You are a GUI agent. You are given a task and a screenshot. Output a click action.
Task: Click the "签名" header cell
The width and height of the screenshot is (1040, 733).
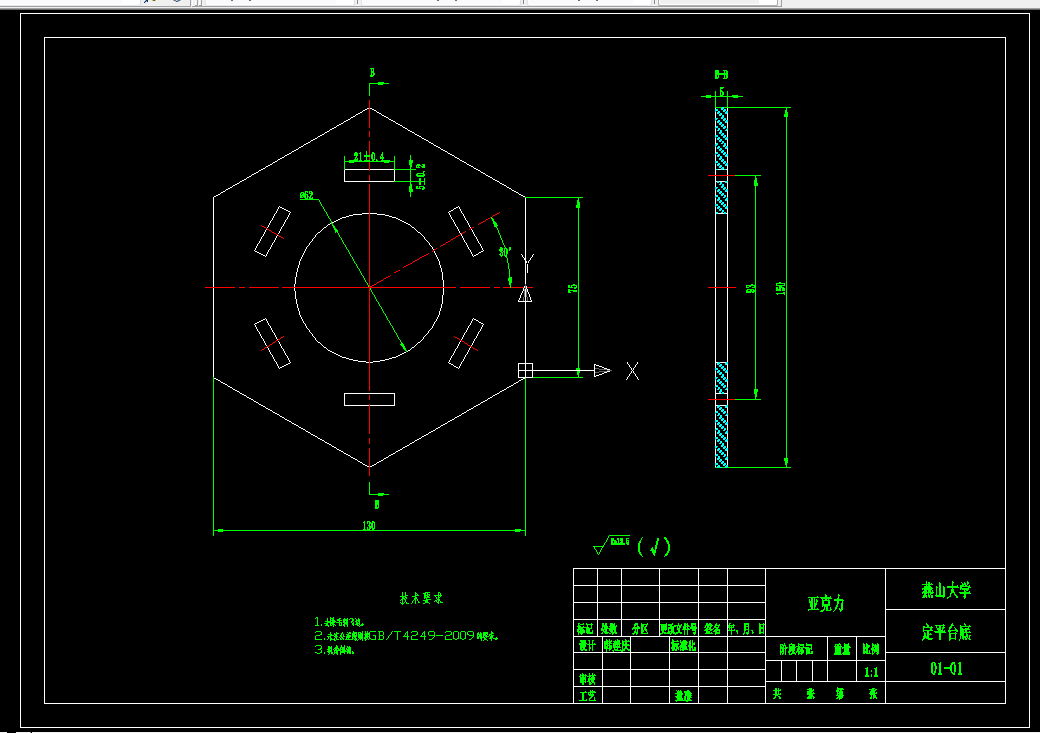point(713,628)
